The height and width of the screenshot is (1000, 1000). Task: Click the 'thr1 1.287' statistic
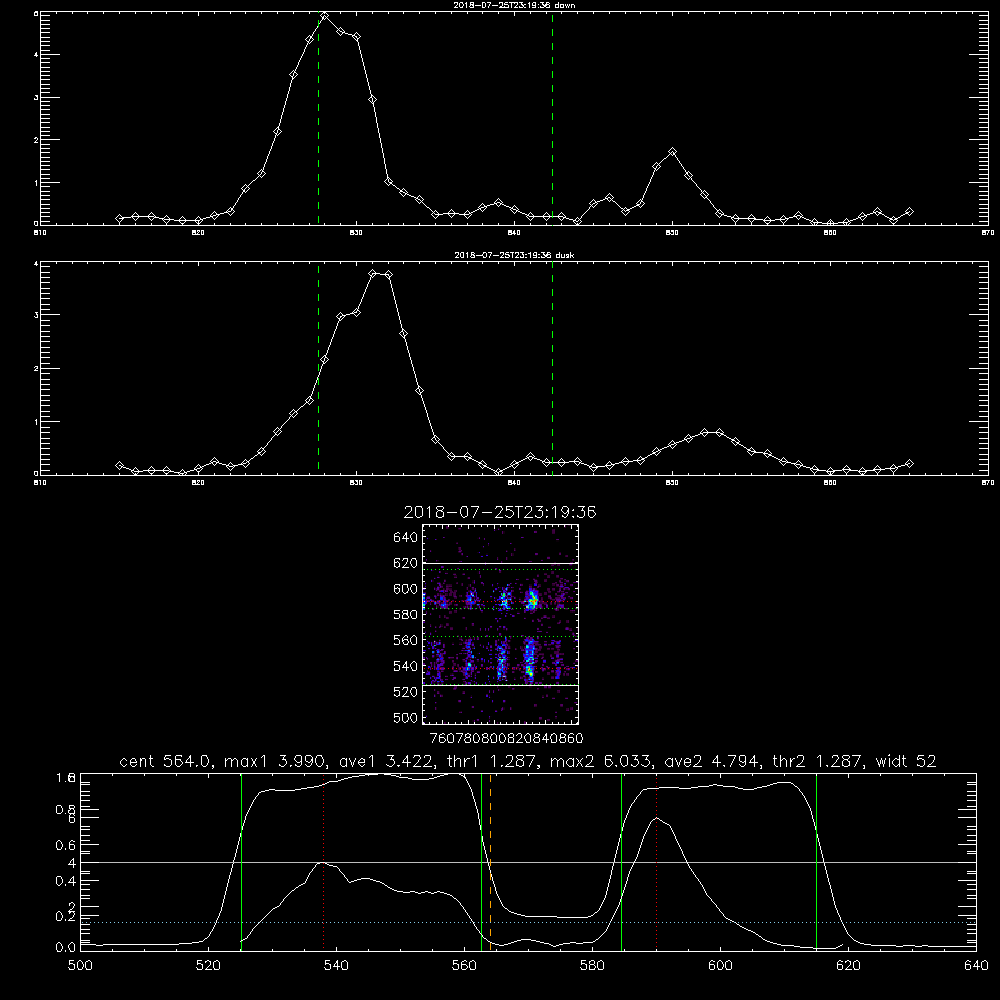494,761
